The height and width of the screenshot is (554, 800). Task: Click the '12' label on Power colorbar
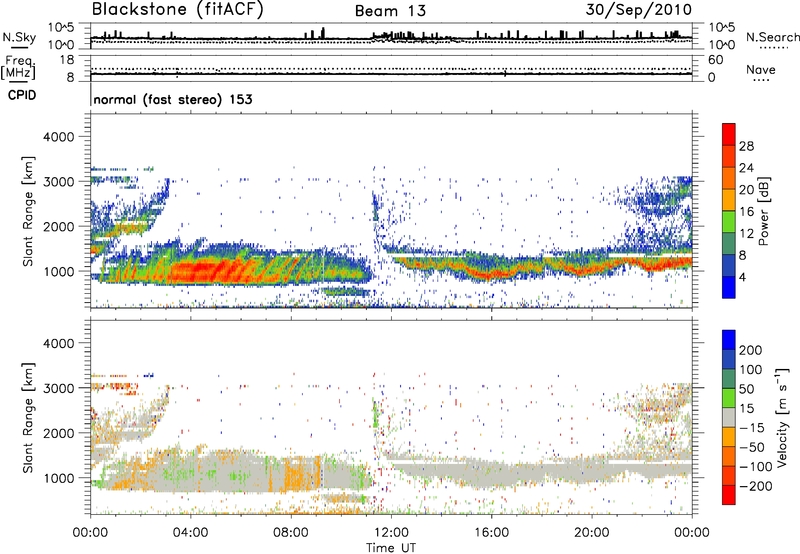point(746,234)
